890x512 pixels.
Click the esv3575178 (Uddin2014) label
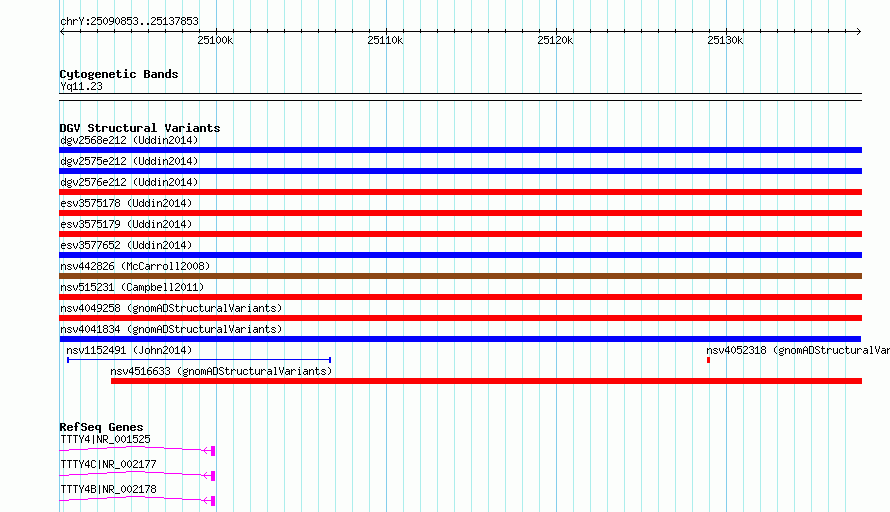pos(126,203)
